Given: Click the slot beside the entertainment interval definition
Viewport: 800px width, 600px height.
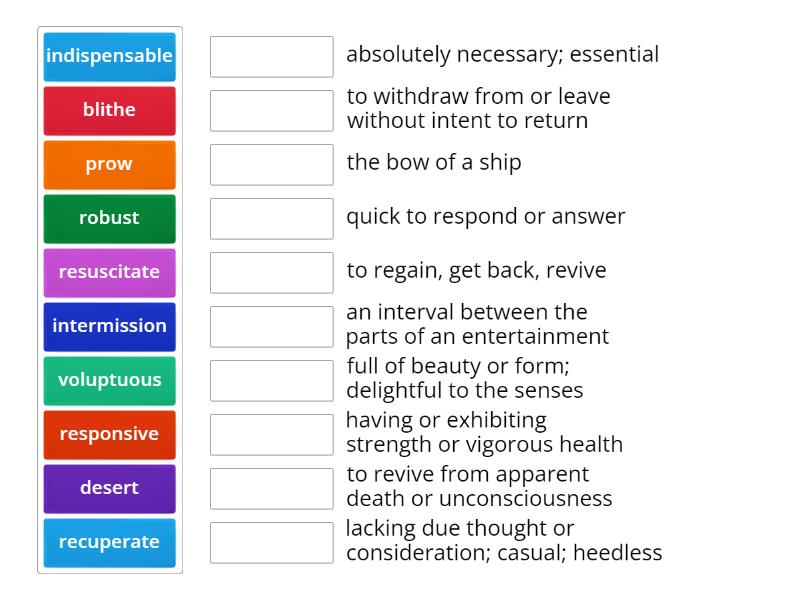Looking at the screenshot, I should point(271,326).
